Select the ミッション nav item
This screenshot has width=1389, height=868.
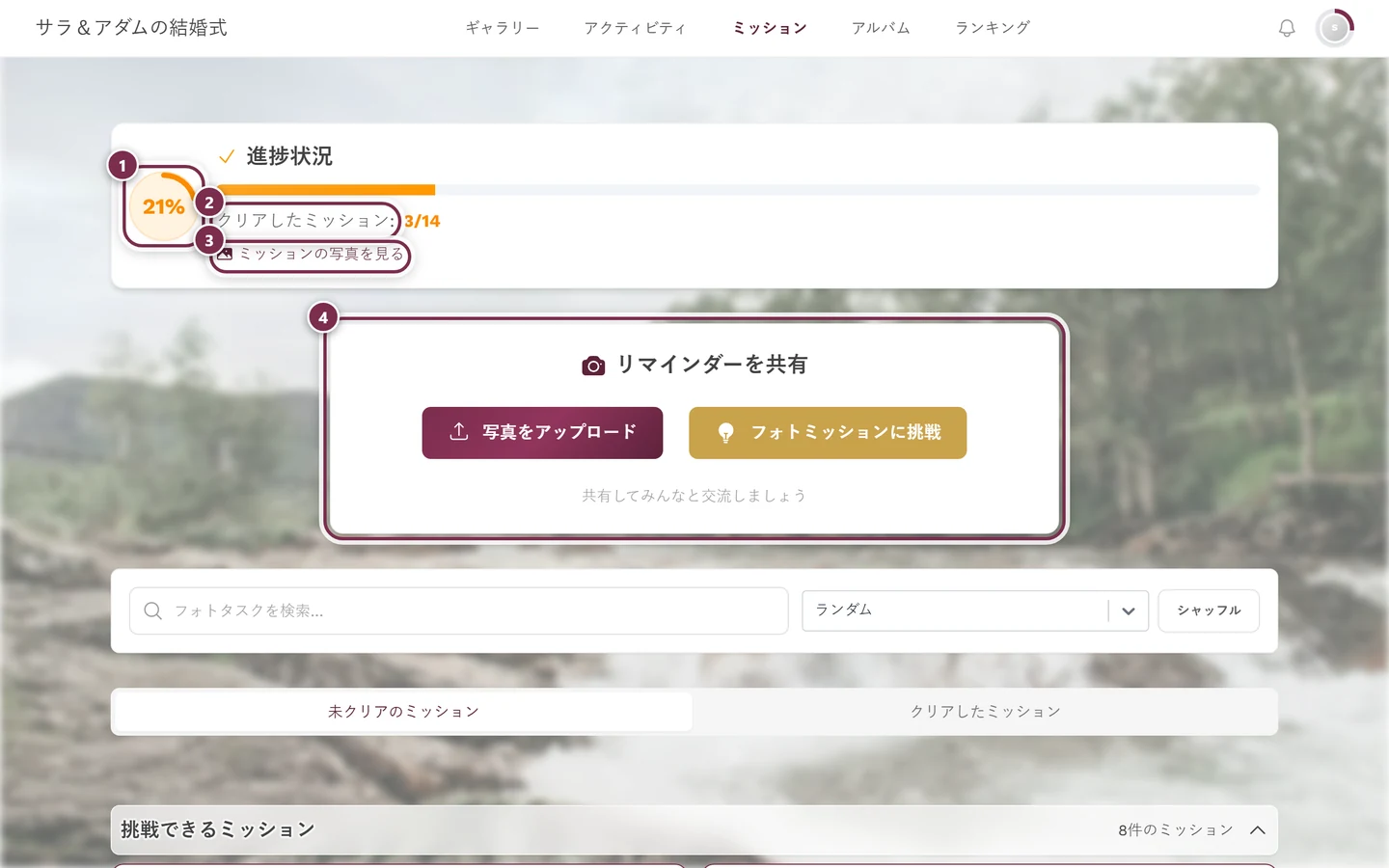[x=769, y=28]
